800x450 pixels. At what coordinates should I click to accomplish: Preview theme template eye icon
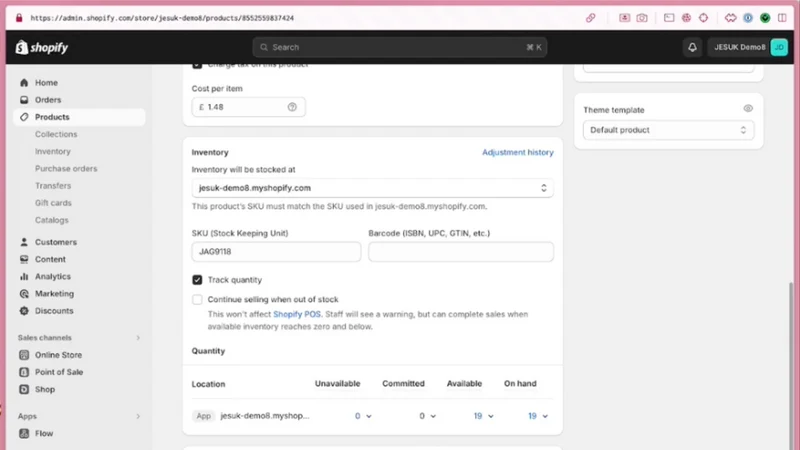[748, 109]
